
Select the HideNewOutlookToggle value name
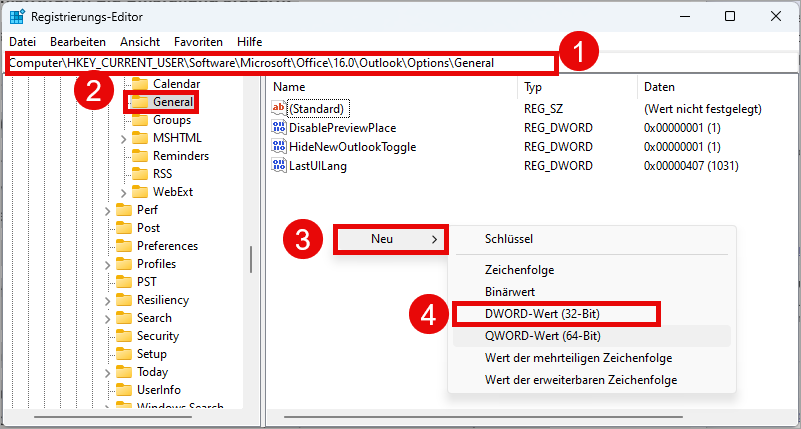click(x=352, y=147)
